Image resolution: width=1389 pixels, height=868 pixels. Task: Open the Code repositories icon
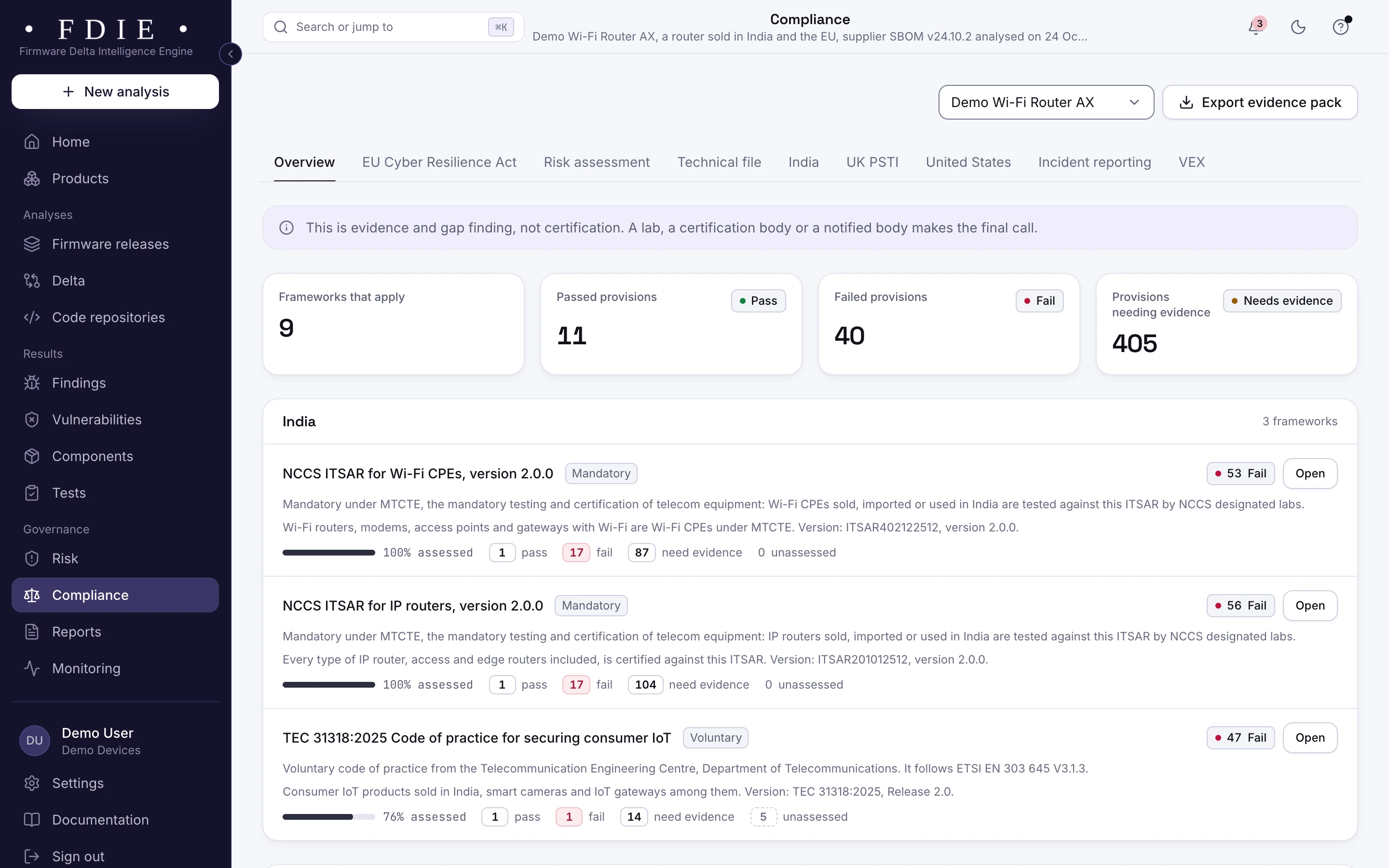(x=32, y=317)
